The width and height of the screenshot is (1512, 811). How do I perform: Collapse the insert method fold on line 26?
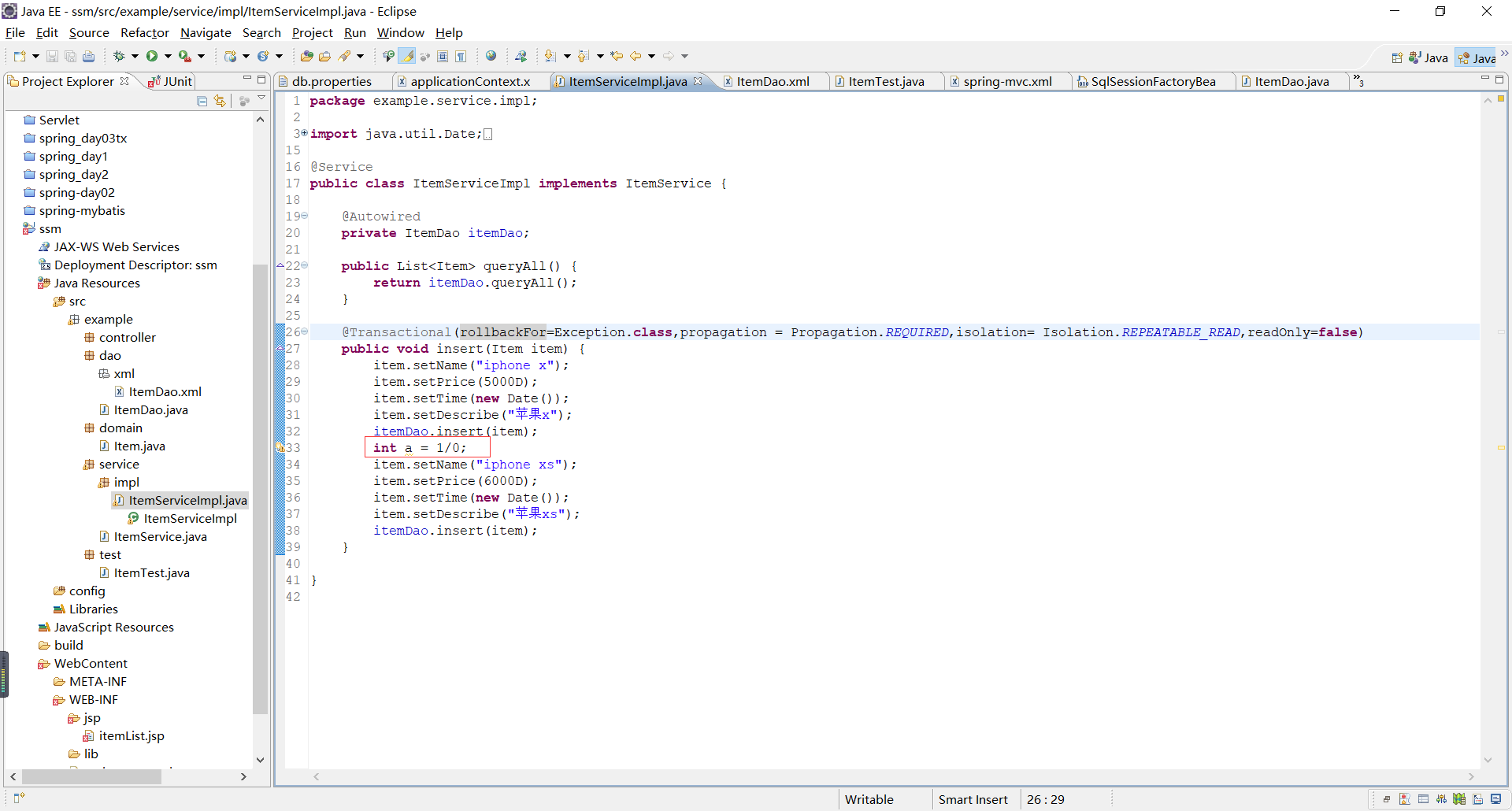point(305,331)
